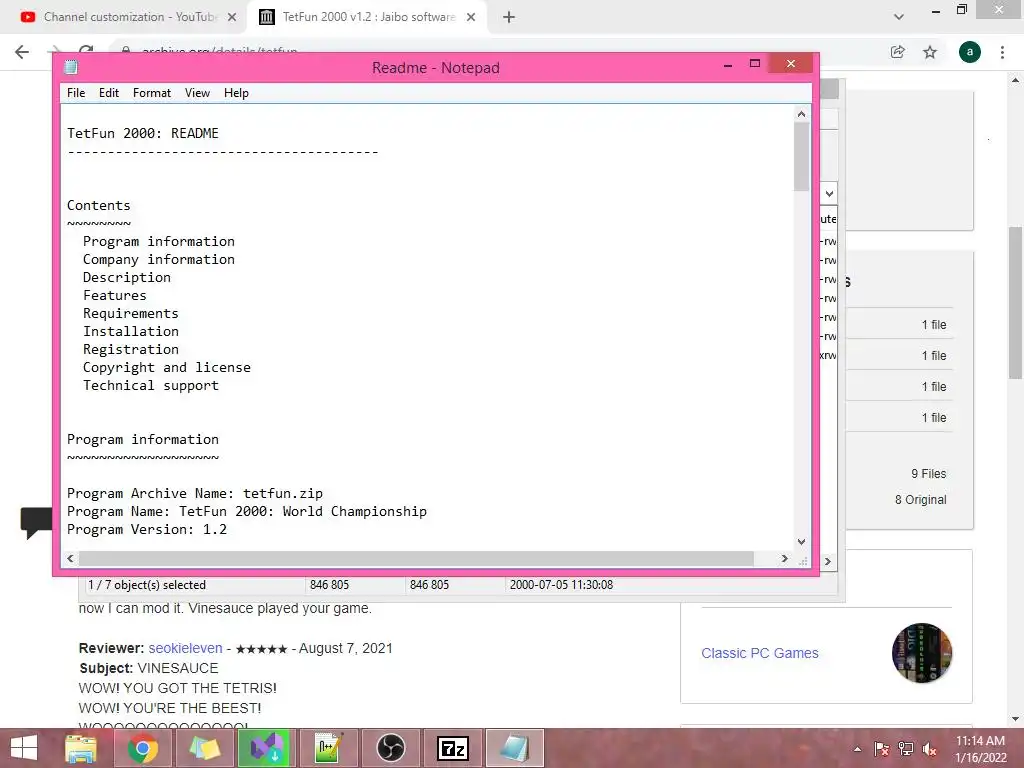
Task: Open Notepad taskbar icon
Action: (513, 748)
